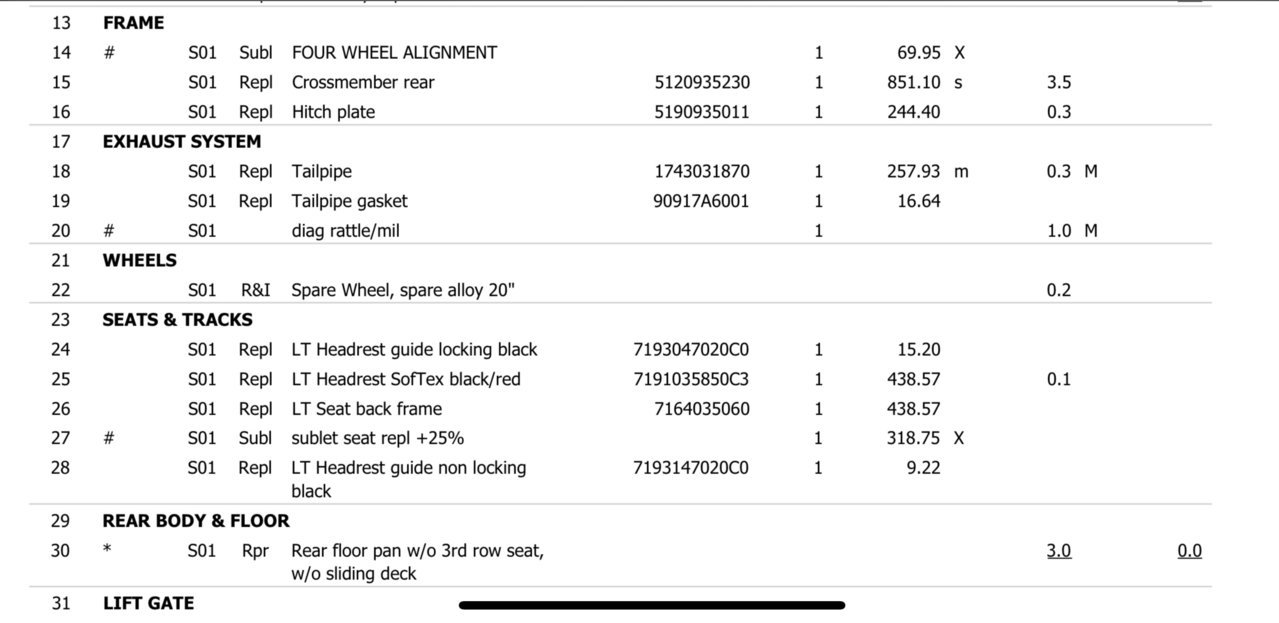1279x623 pixels.
Task: Tap the underlined 0.0 paint value
Action: [1190, 550]
